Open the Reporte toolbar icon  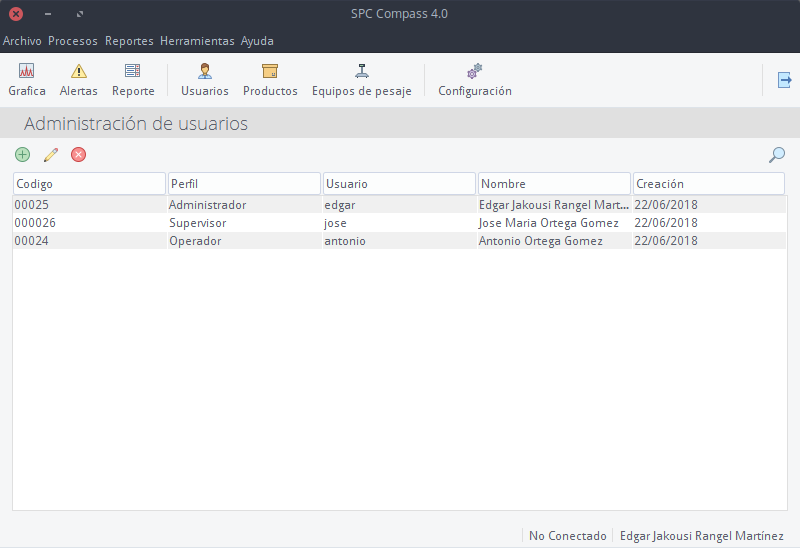pyautogui.click(x=133, y=80)
